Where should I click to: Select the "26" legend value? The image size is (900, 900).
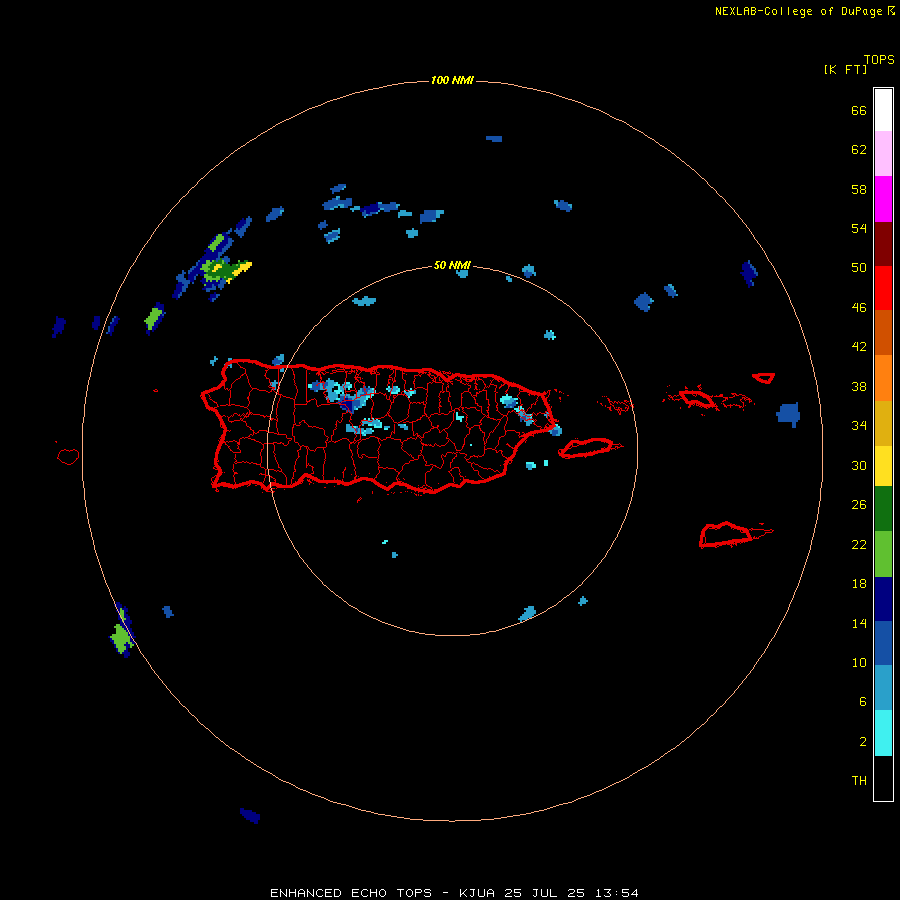point(859,504)
